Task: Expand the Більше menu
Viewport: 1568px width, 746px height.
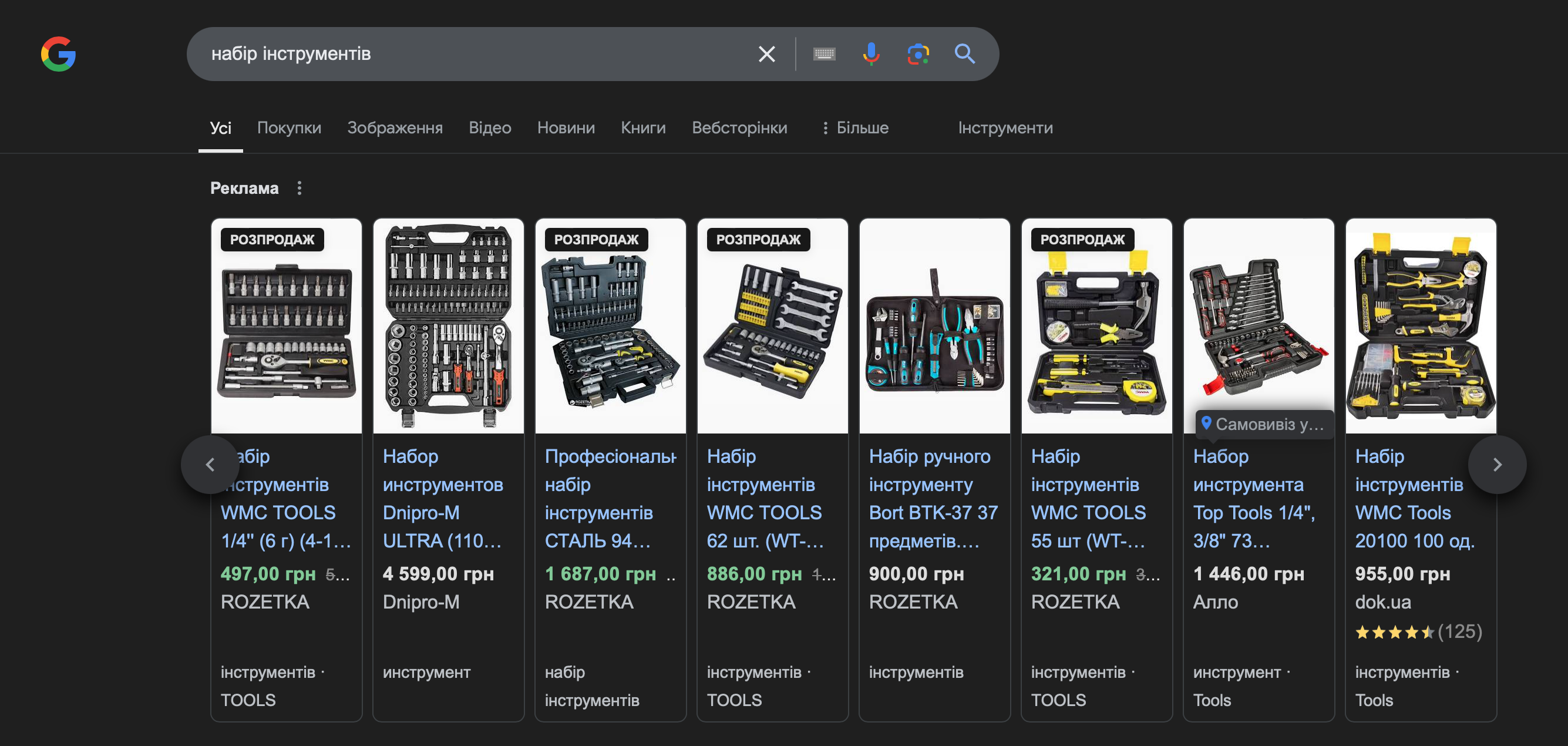Action: click(855, 128)
